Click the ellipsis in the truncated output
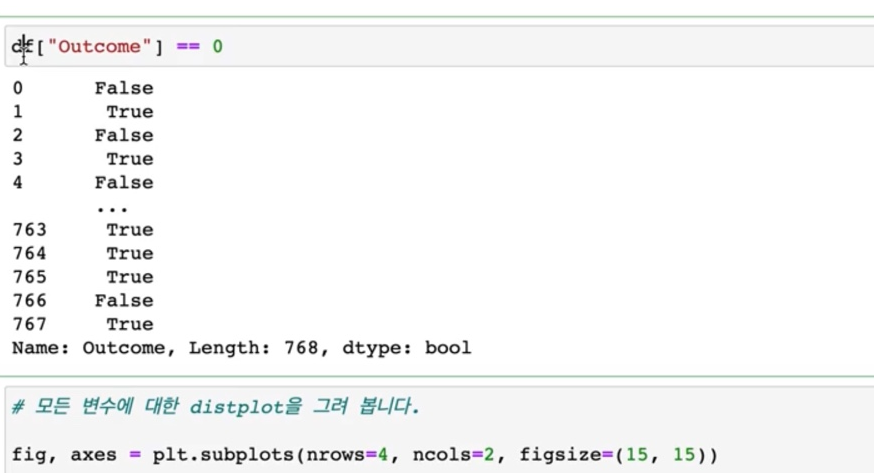874x473 pixels. pos(112,209)
